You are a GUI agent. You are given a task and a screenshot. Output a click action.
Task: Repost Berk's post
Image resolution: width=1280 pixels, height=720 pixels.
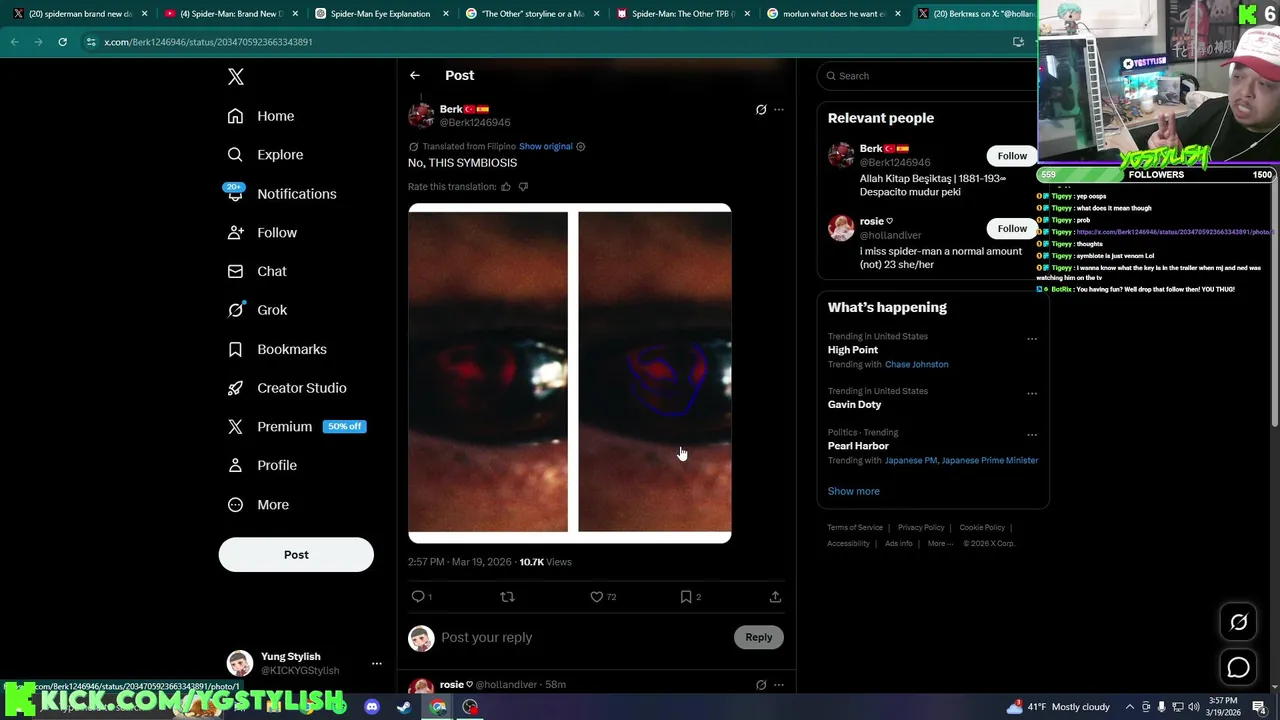tap(507, 597)
